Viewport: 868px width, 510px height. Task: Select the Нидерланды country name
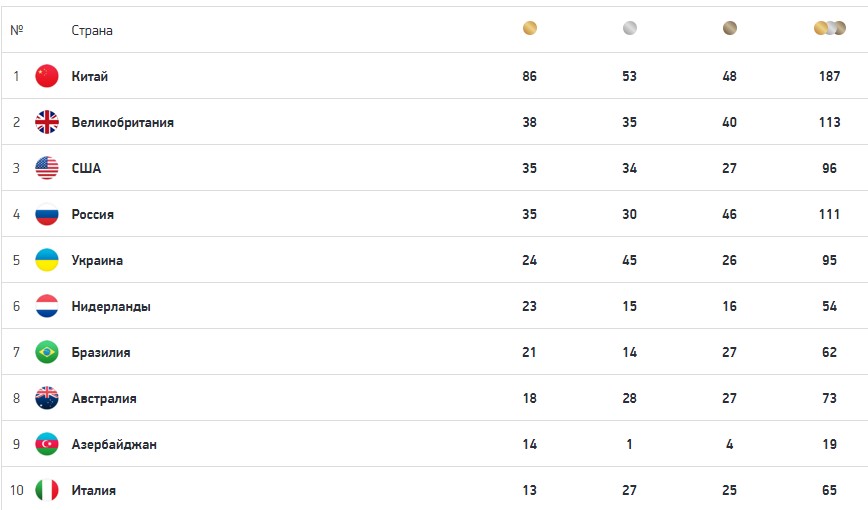[111, 306]
